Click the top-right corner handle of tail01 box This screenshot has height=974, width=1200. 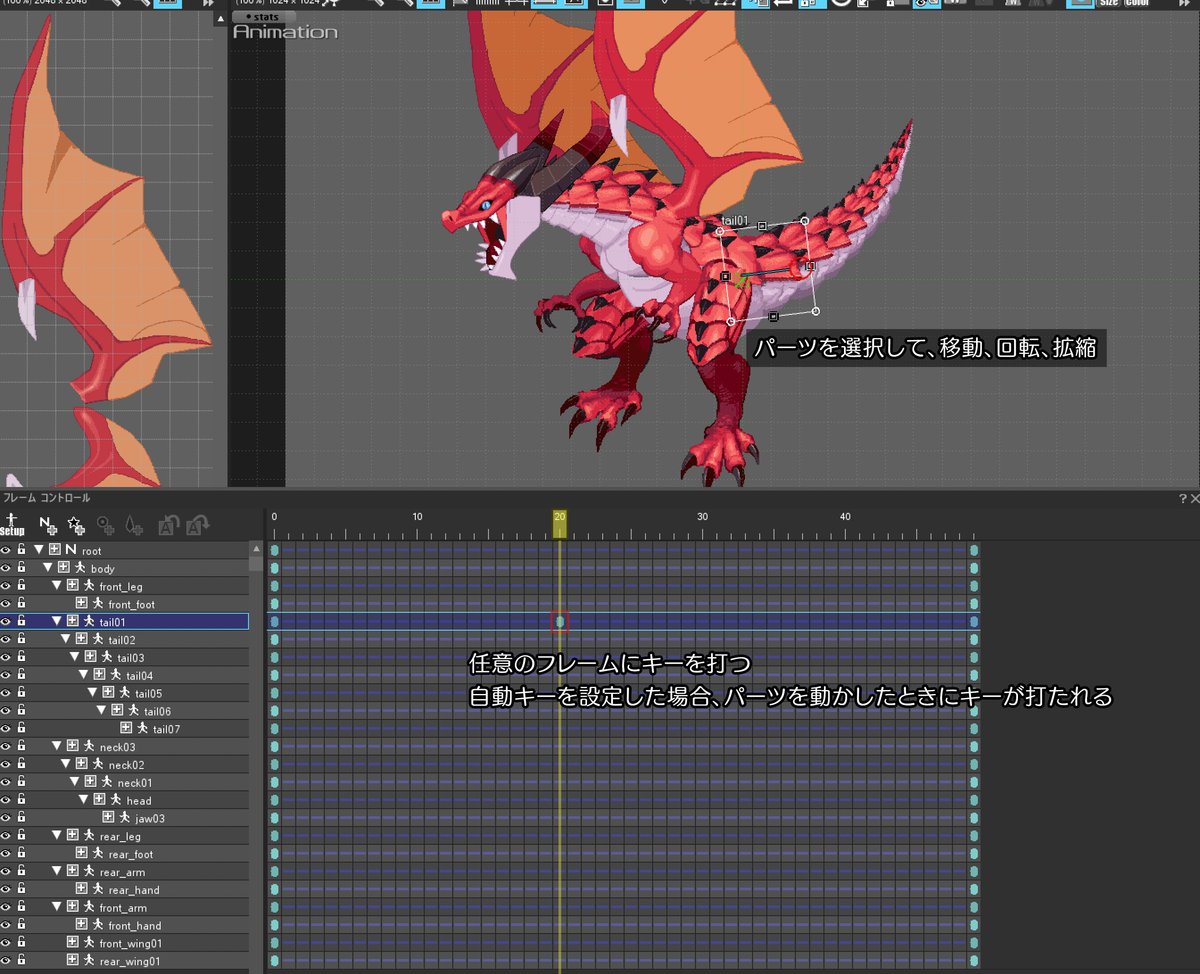804,220
